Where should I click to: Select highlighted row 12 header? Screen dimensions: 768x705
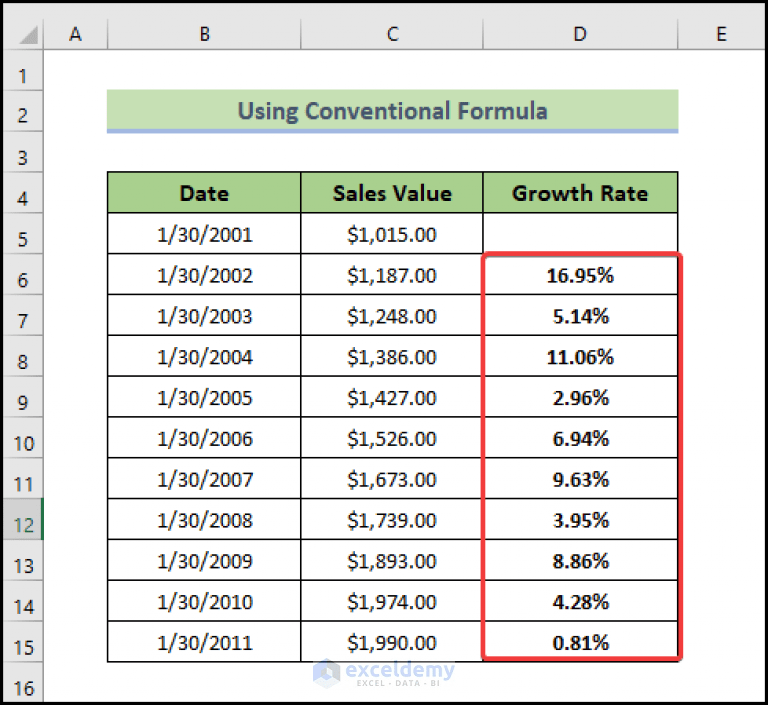(x=23, y=519)
